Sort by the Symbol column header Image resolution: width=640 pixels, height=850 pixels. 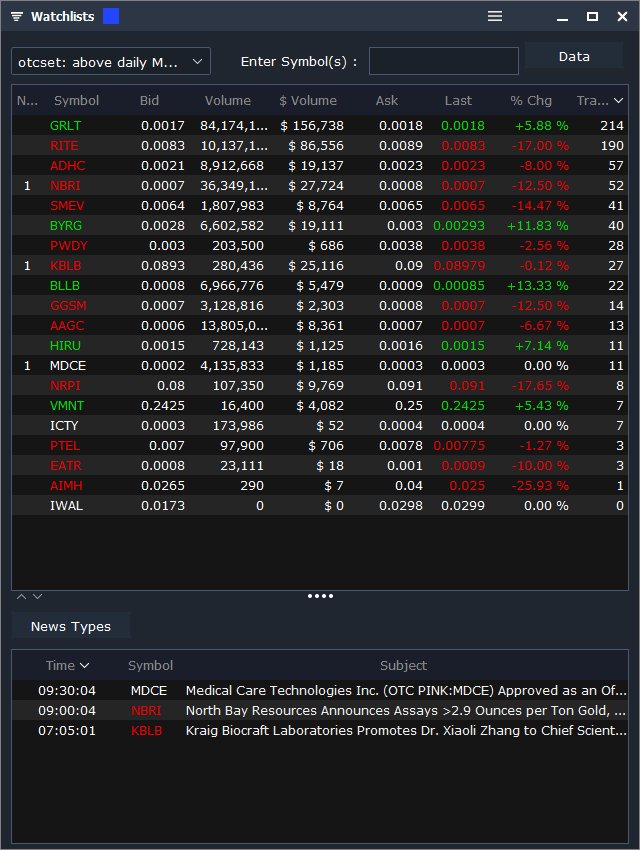(76, 100)
